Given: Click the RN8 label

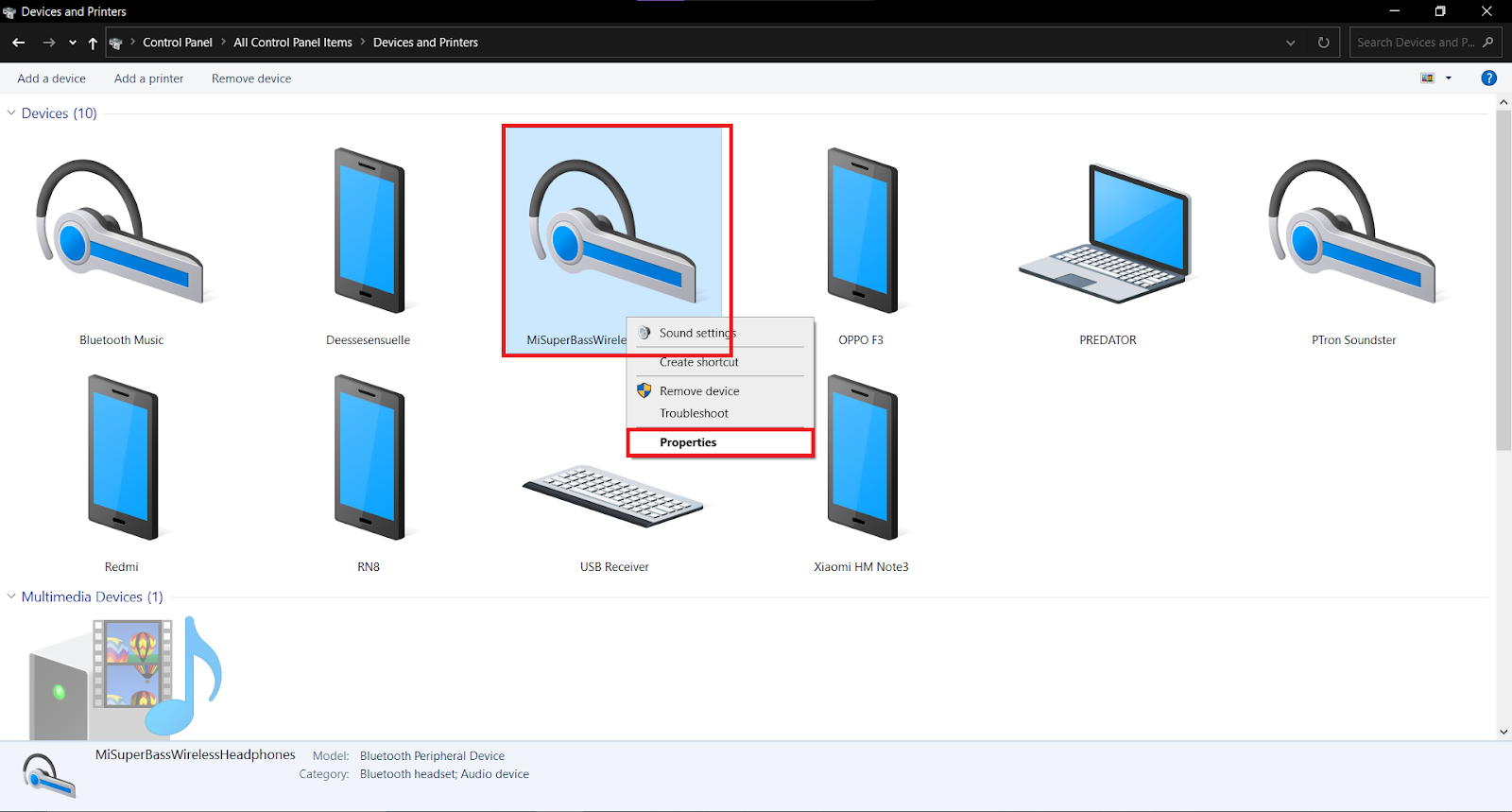Looking at the screenshot, I should coord(369,567).
